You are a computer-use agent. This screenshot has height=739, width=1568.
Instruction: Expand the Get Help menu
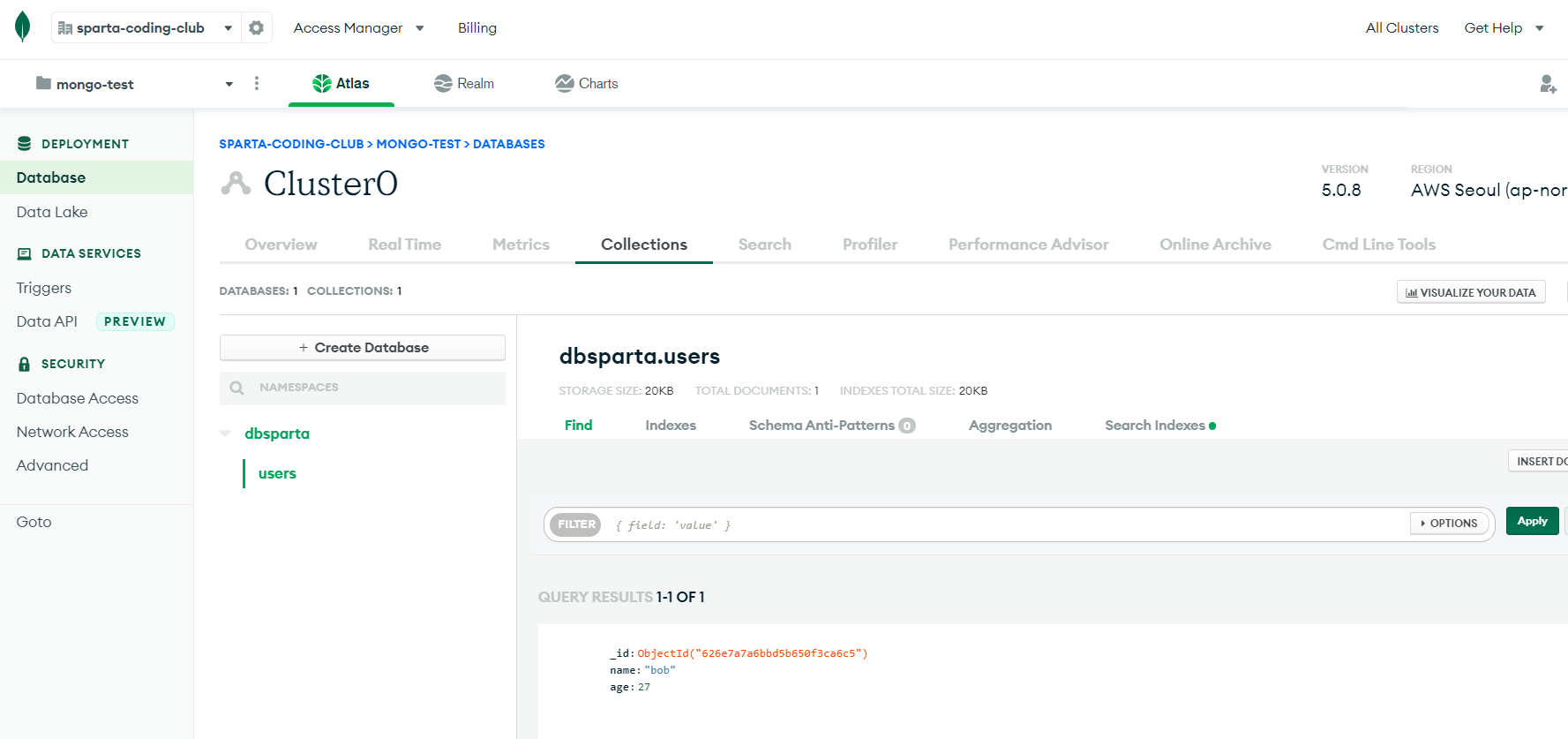pos(1504,28)
